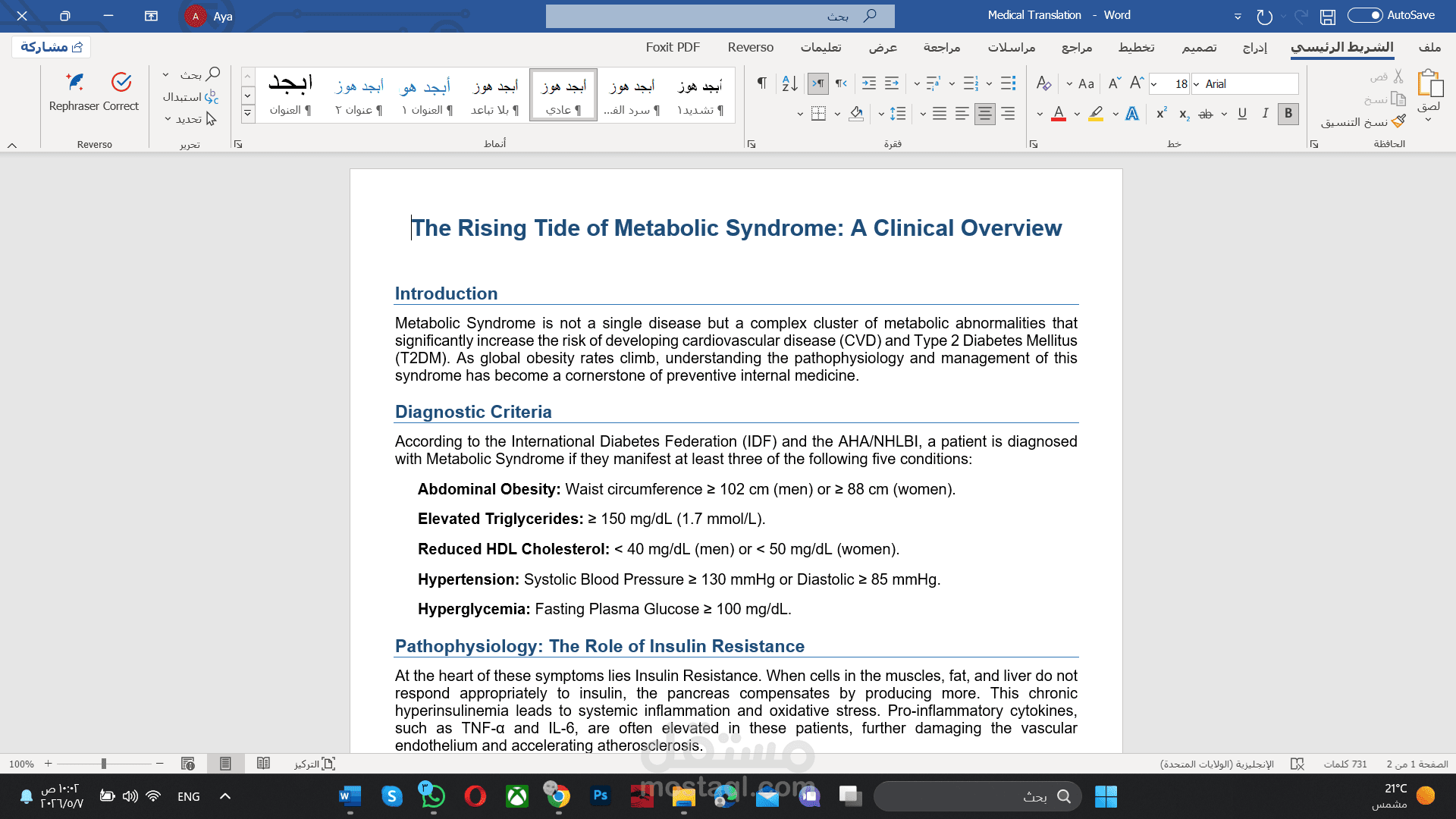Screen dimensions: 1456x819
Task: Toggle superscript formatting
Action: point(1162,114)
